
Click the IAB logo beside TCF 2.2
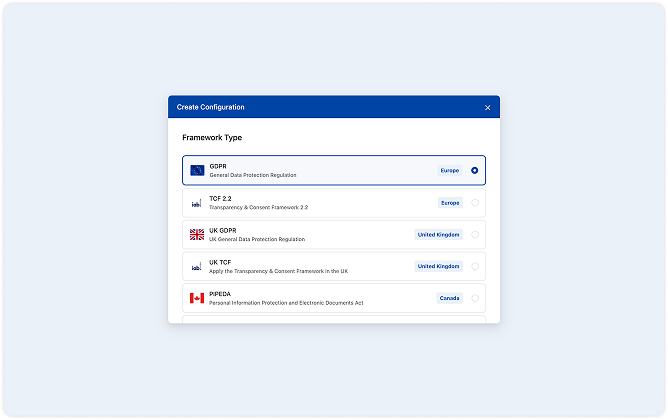pos(197,203)
